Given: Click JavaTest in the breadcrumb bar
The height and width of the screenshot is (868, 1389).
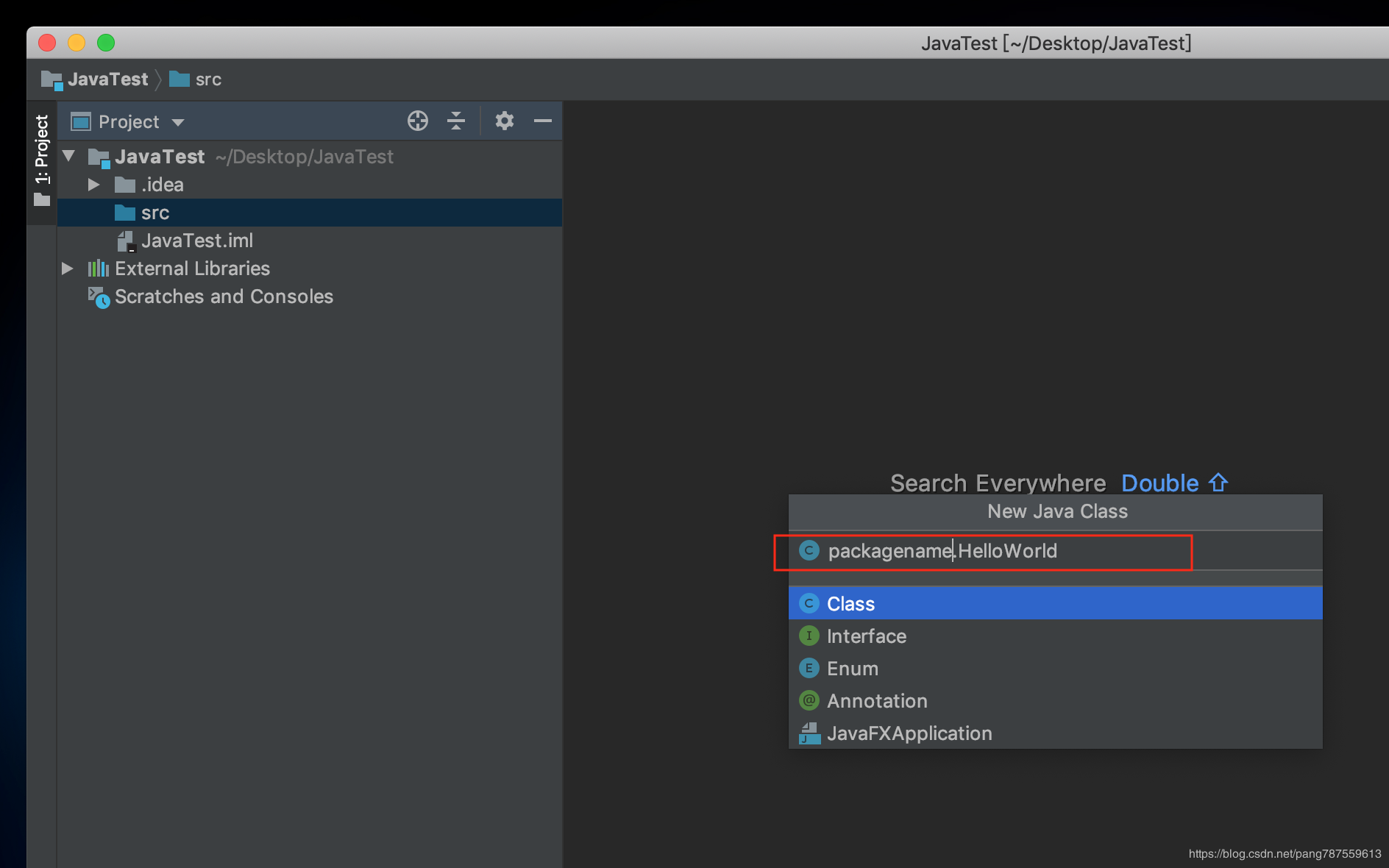Looking at the screenshot, I should (x=108, y=79).
